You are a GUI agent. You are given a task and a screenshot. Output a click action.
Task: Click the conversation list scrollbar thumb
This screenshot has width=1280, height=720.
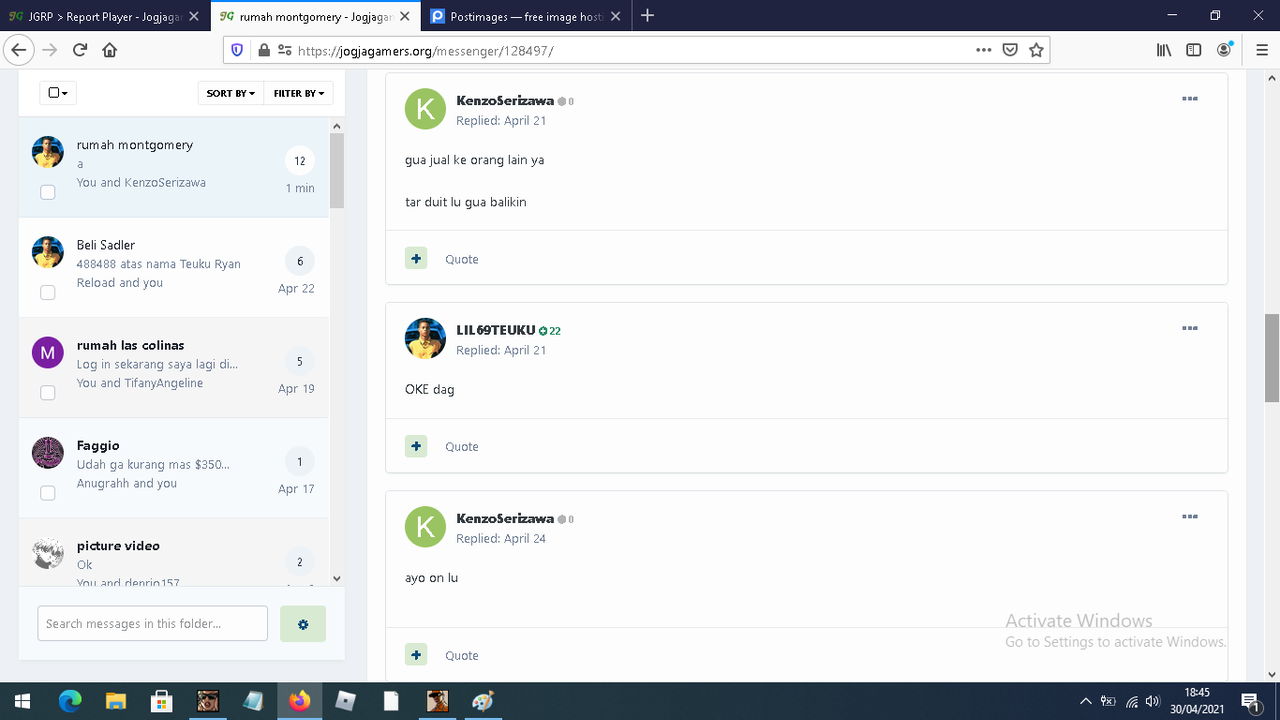pyautogui.click(x=336, y=170)
